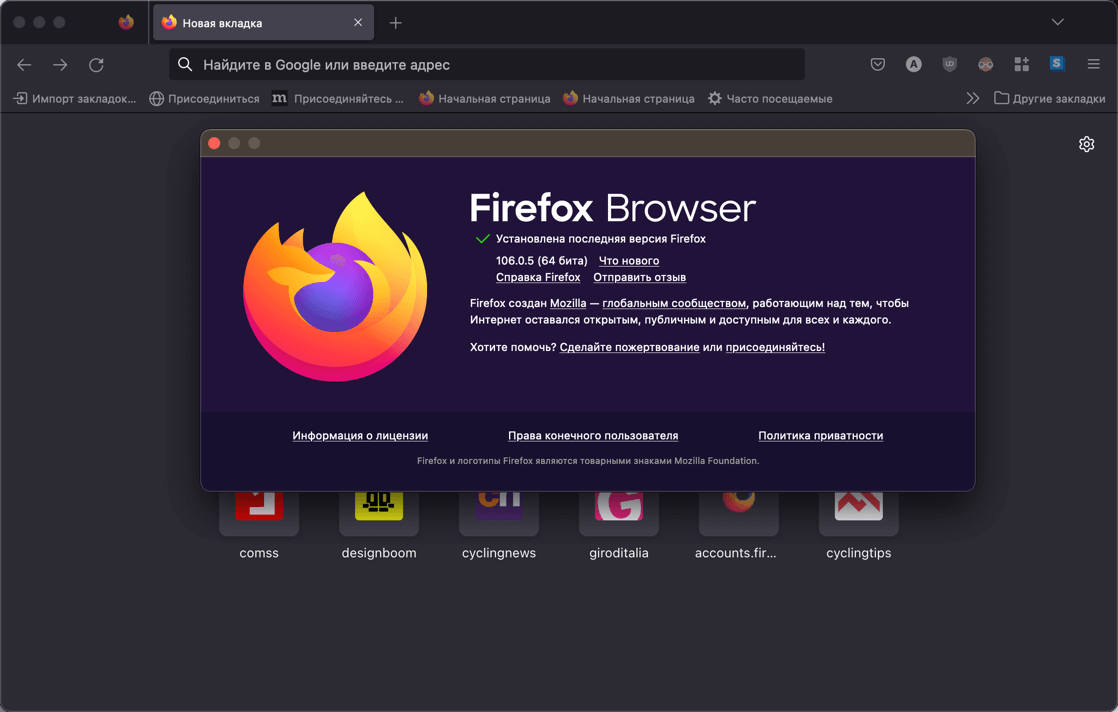
Task: Open the 'Mozilla' link
Action: pos(568,303)
